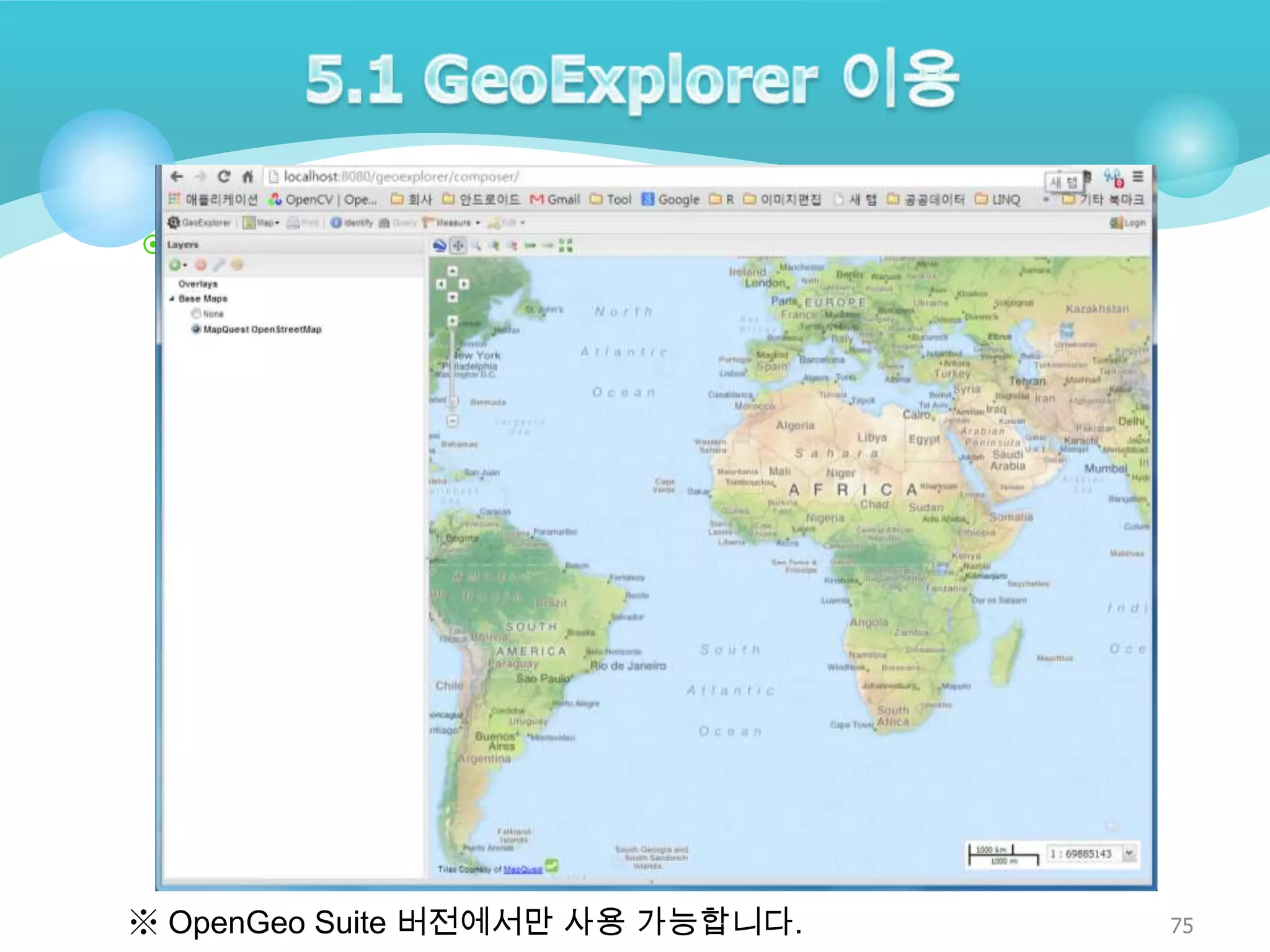Click the zoom slider minus button
This screenshot has width=1270, height=952.
click(x=453, y=421)
